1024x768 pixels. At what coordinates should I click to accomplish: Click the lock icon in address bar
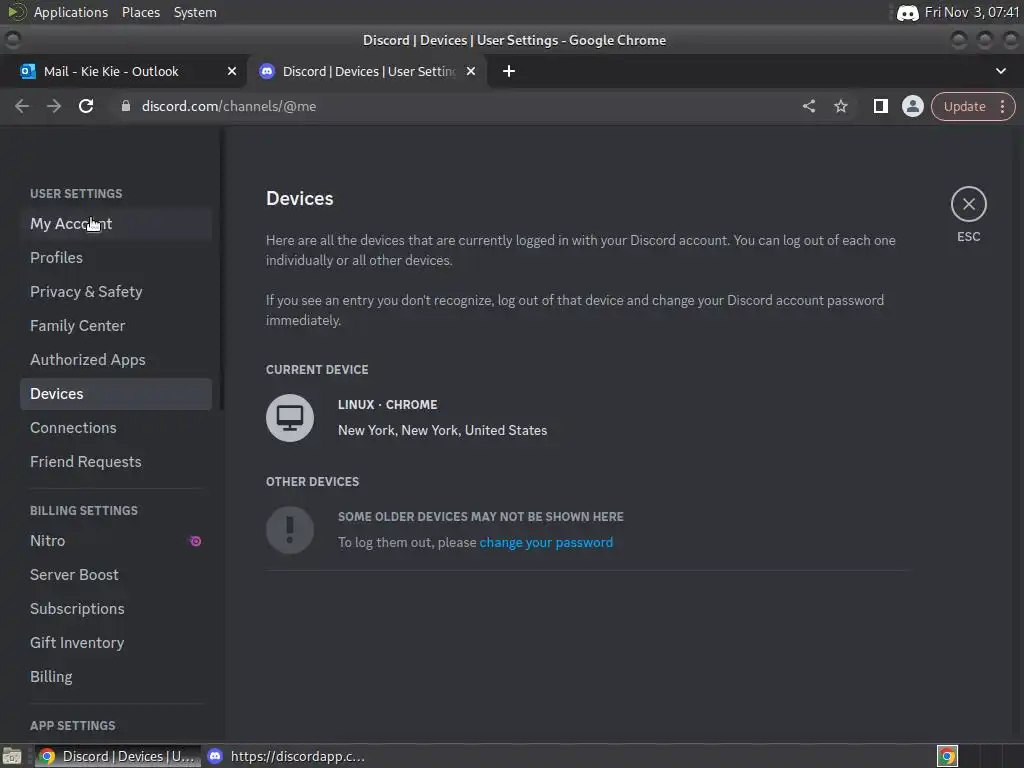tap(126, 106)
